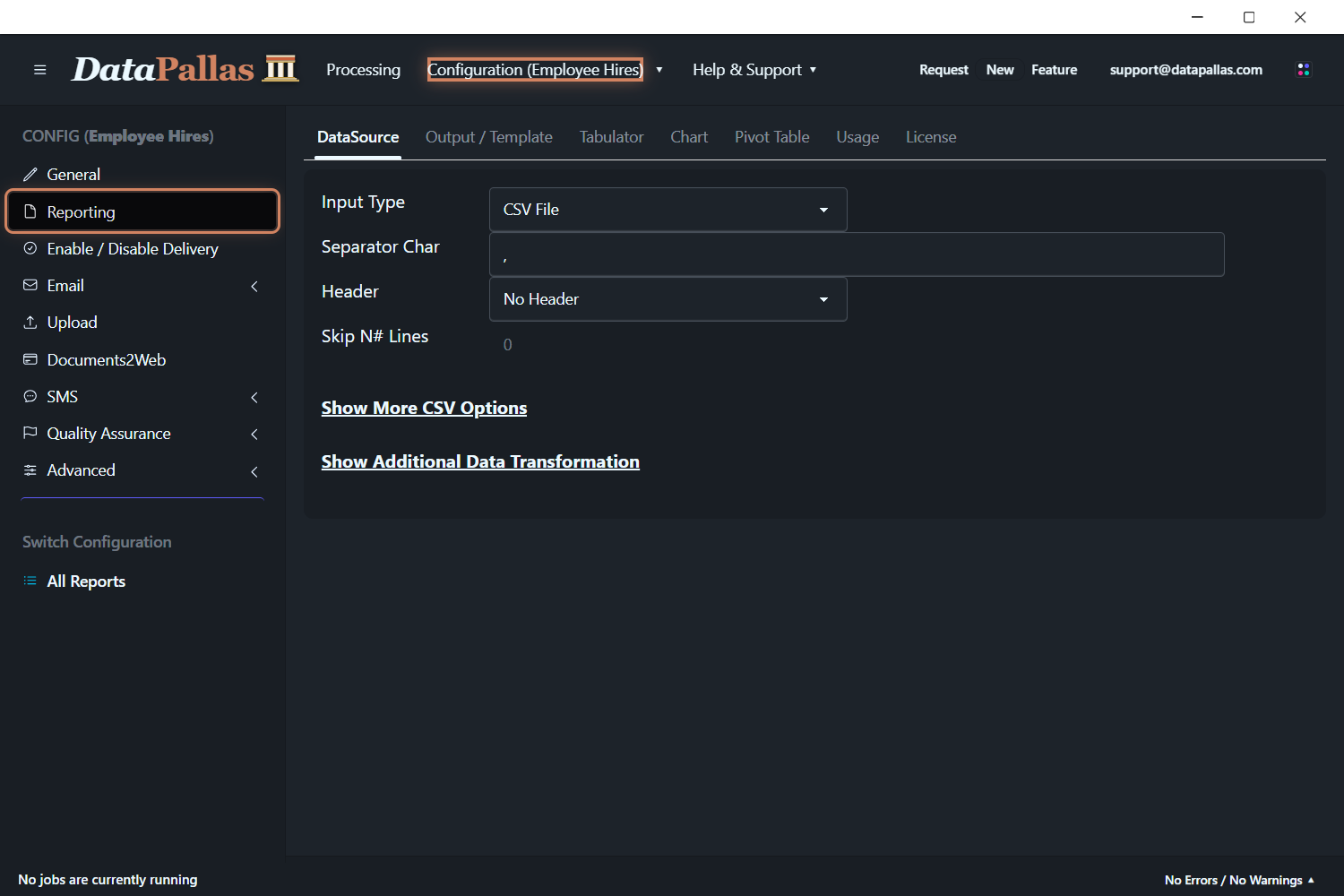Close the application window
Screen dimensions: 1344x896
tap(1300, 17)
